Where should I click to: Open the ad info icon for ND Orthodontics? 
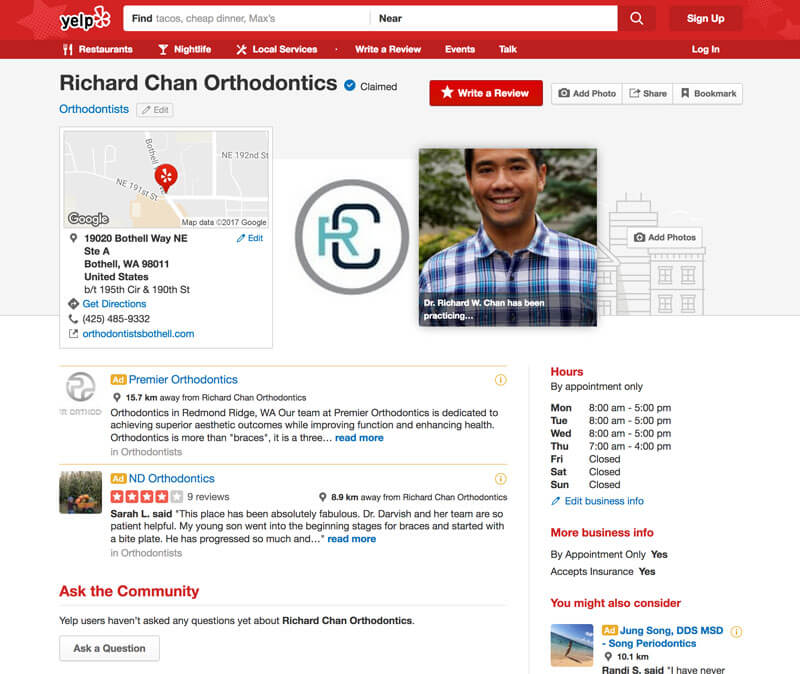point(501,479)
